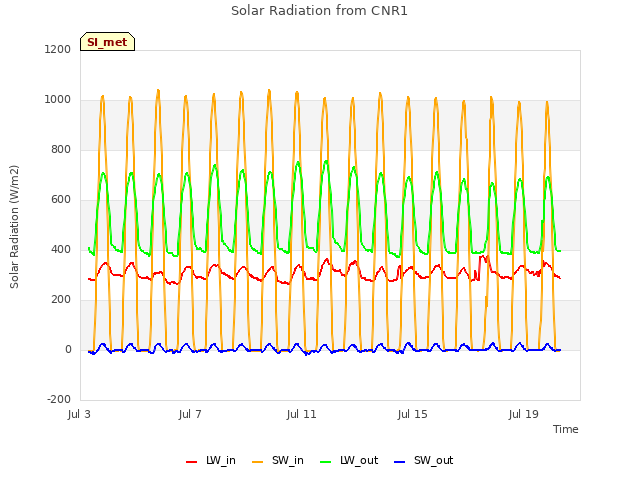This screenshot has width=640, height=480.
Task: Click the Jul 19 x-axis tick label
Action: pos(524,415)
